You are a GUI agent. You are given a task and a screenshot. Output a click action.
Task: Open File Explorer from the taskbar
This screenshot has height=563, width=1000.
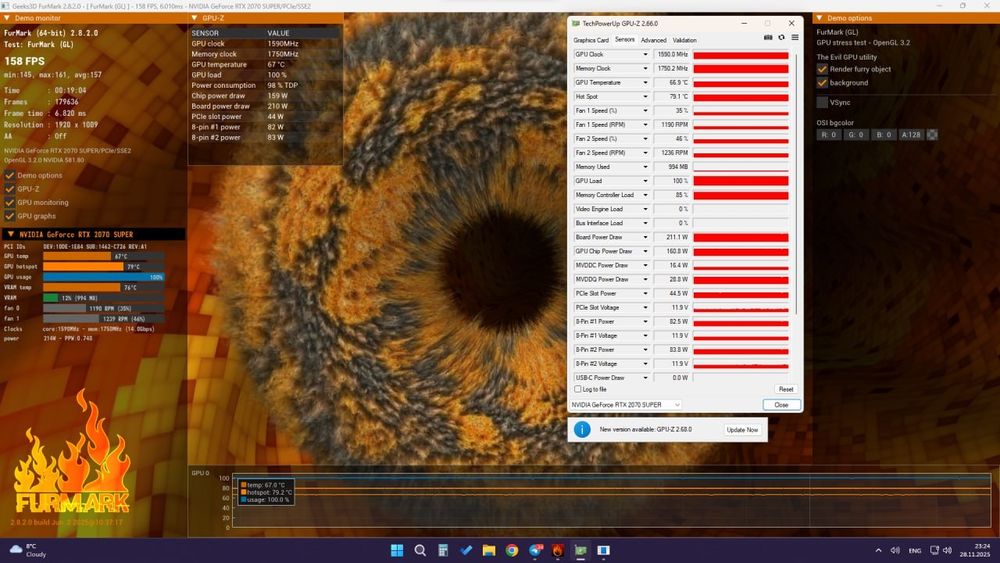pos(489,550)
